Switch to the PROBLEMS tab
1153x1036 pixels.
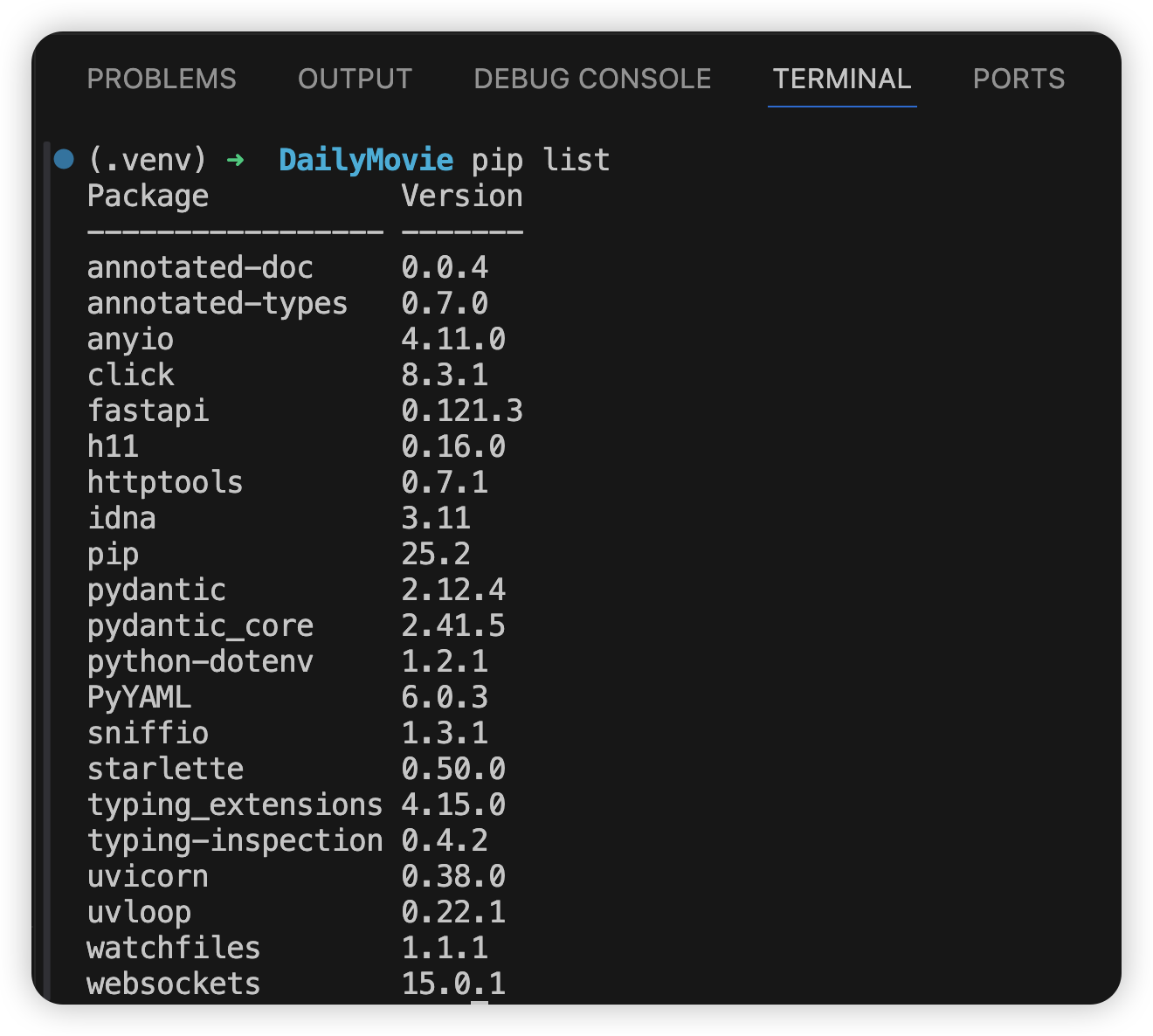162,79
